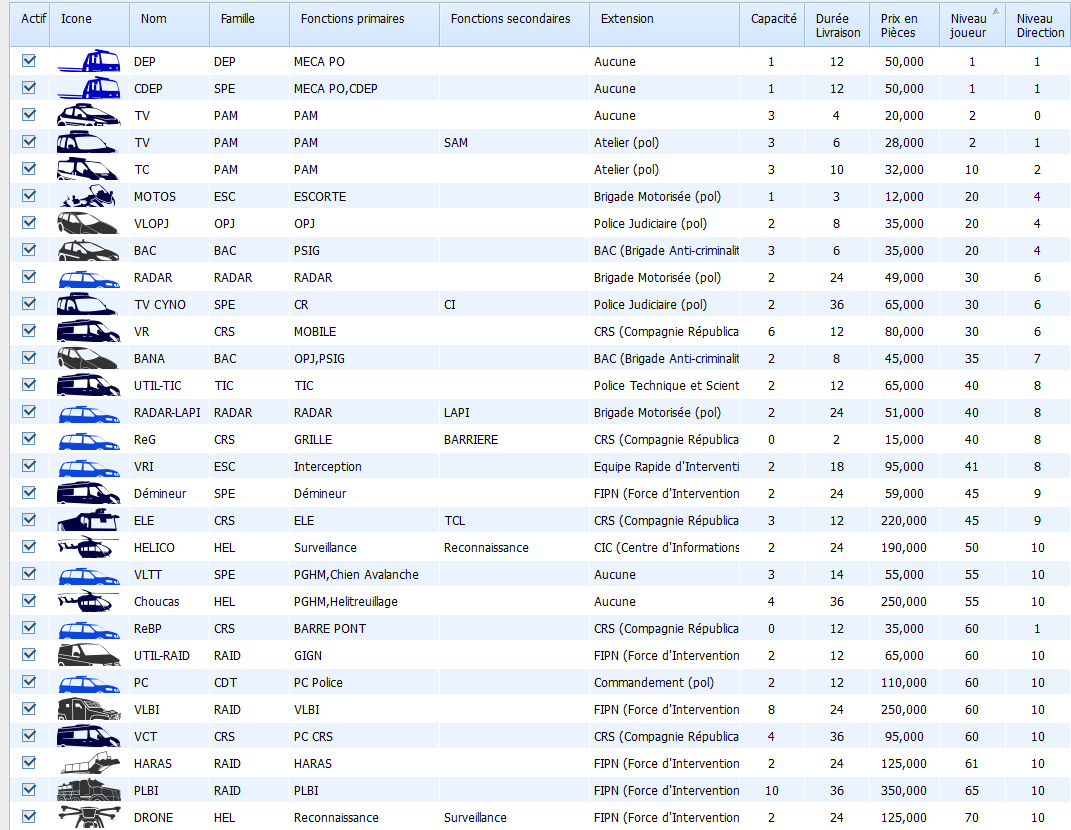
Task: Toggle the DRONE row Actif checkbox
Action: click(x=29, y=817)
